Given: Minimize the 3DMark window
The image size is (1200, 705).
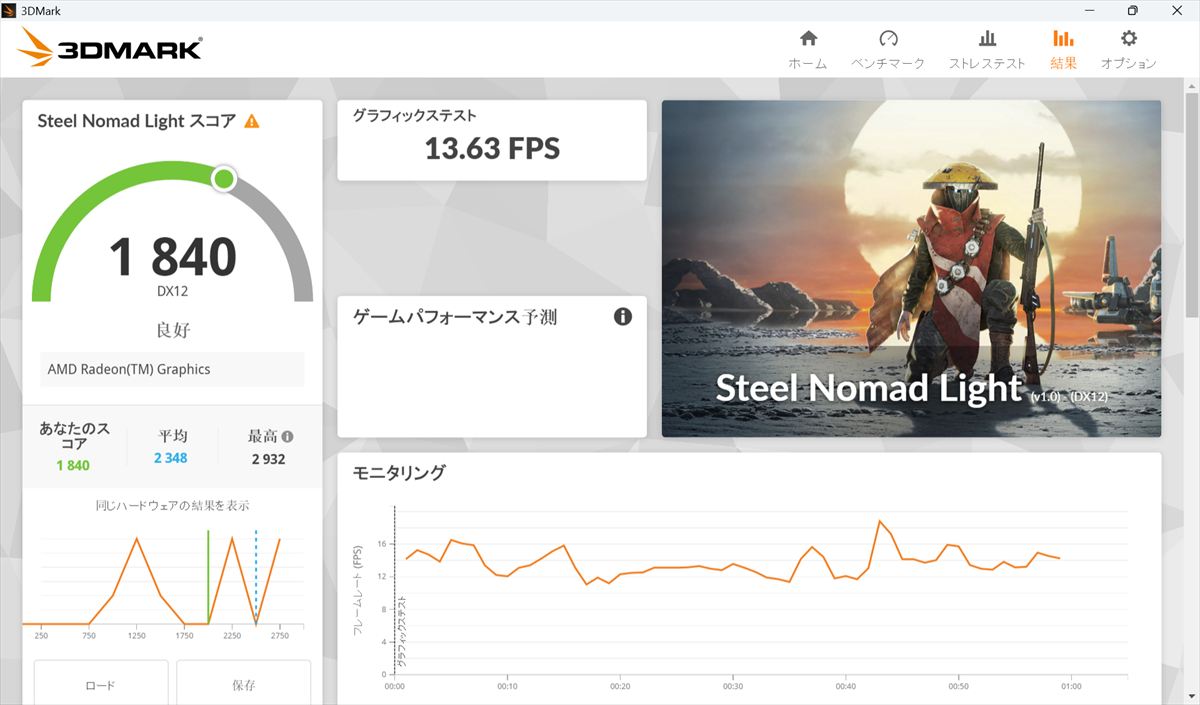Looking at the screenshot, I should (x=1088, y=10).
